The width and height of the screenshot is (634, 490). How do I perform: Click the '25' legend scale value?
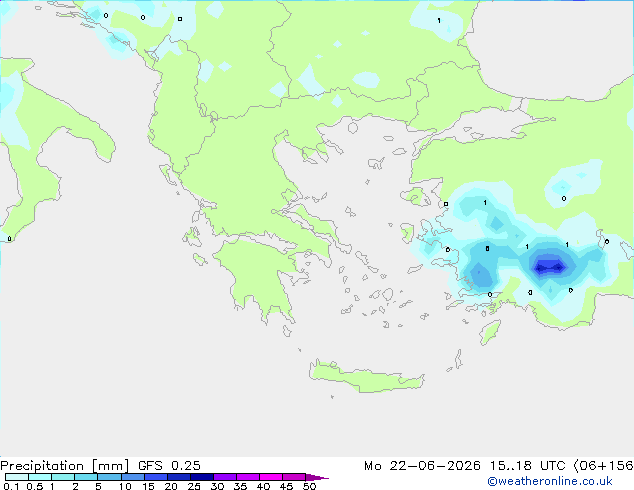click(x=194, y=486)
